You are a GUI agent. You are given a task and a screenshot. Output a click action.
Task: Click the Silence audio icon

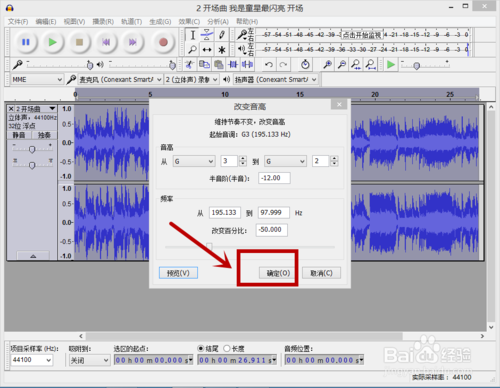(247, 64)
